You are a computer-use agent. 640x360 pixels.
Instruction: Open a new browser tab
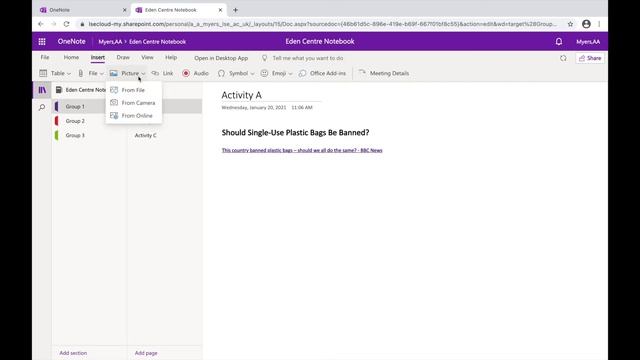point(236,10)
